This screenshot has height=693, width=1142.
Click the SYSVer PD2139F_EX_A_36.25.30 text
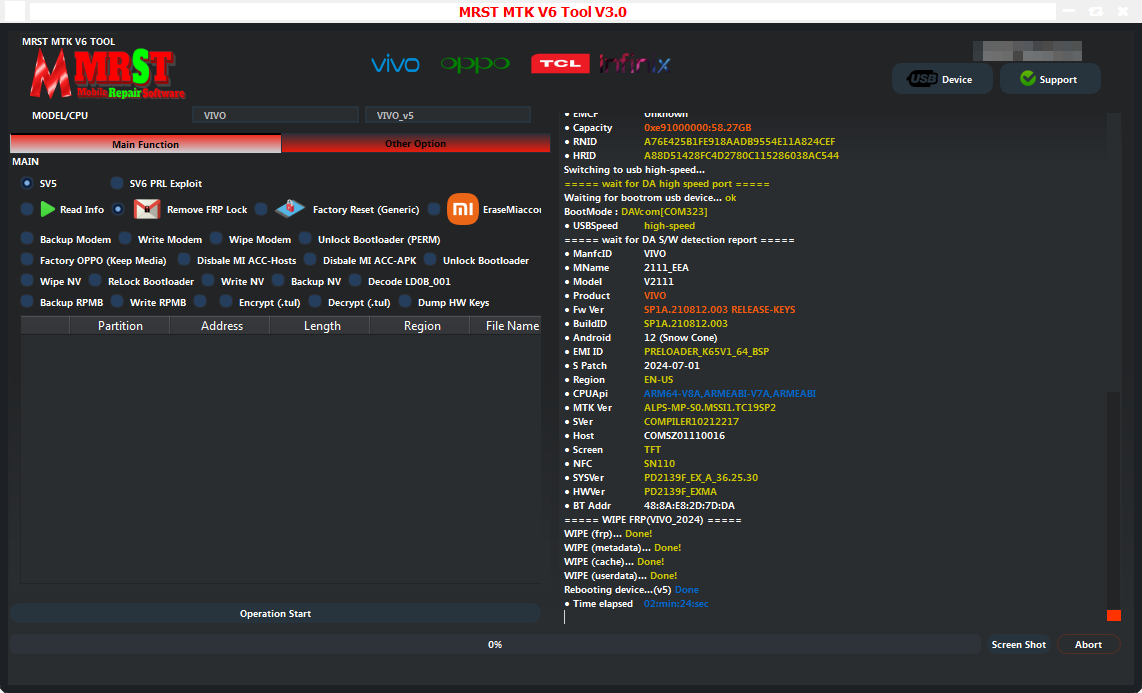(x=701, y=478)
